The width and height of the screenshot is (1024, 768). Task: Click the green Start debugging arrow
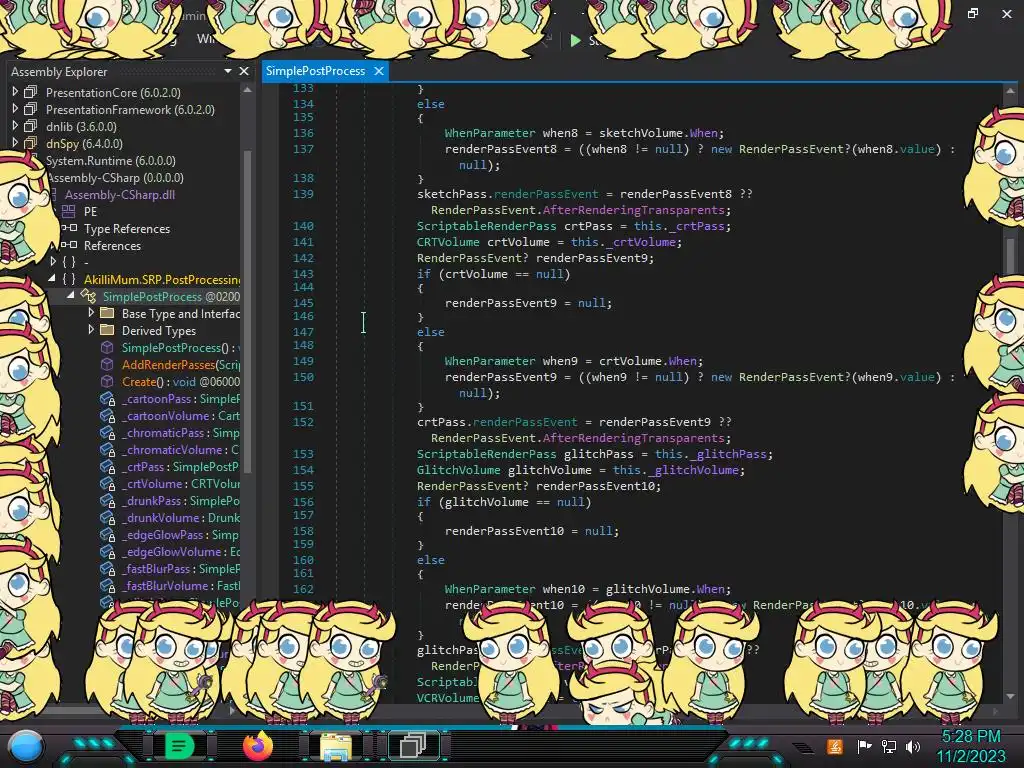575,40
